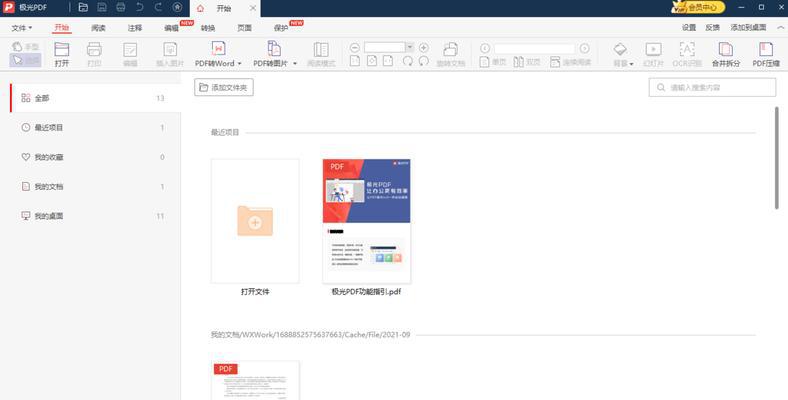788x400 pixels.
Task: Switch to the 注释 ribbon tab
Action: pyautogui.click(x=135, y=28)
